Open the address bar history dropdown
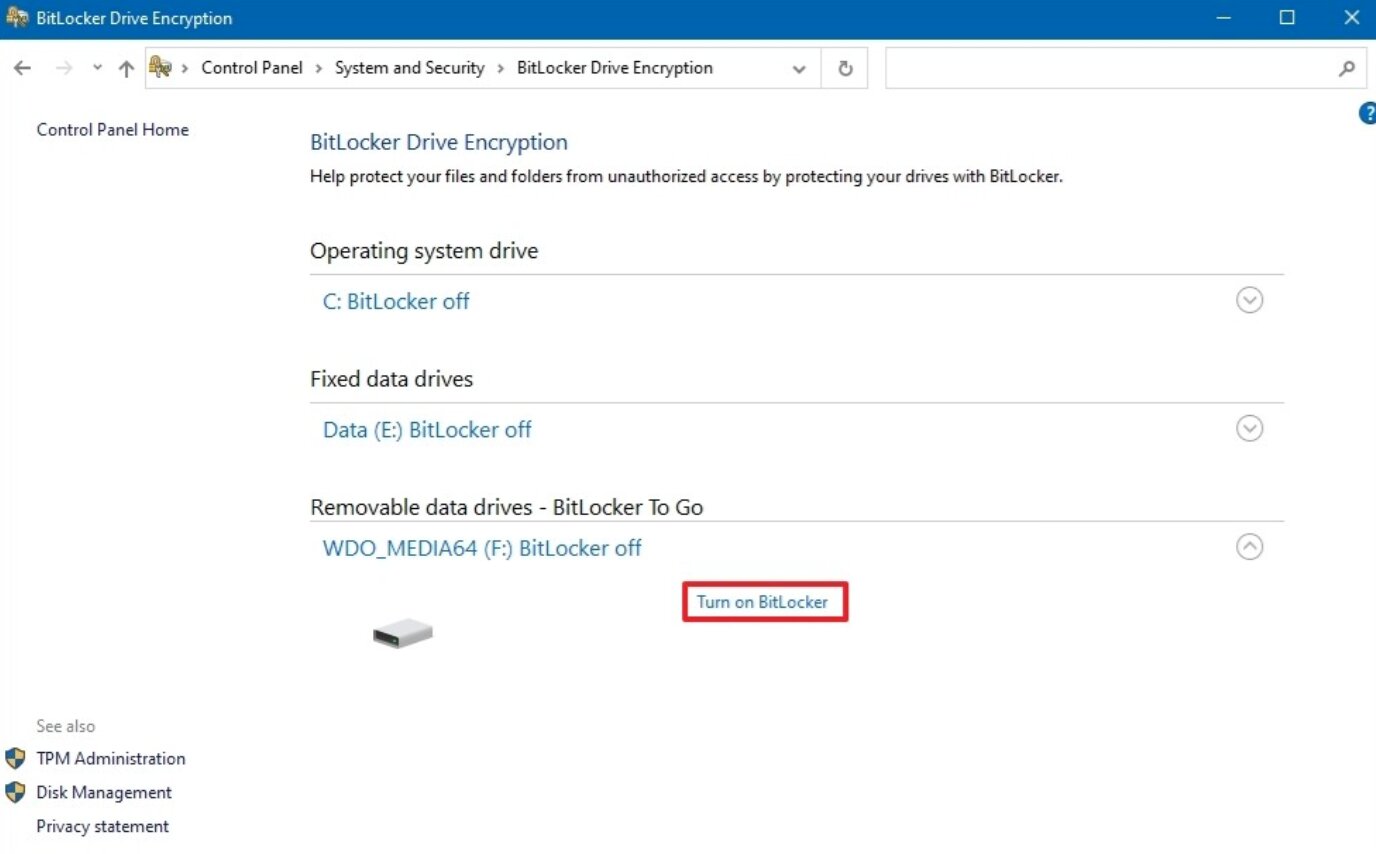 pos(799,69)
